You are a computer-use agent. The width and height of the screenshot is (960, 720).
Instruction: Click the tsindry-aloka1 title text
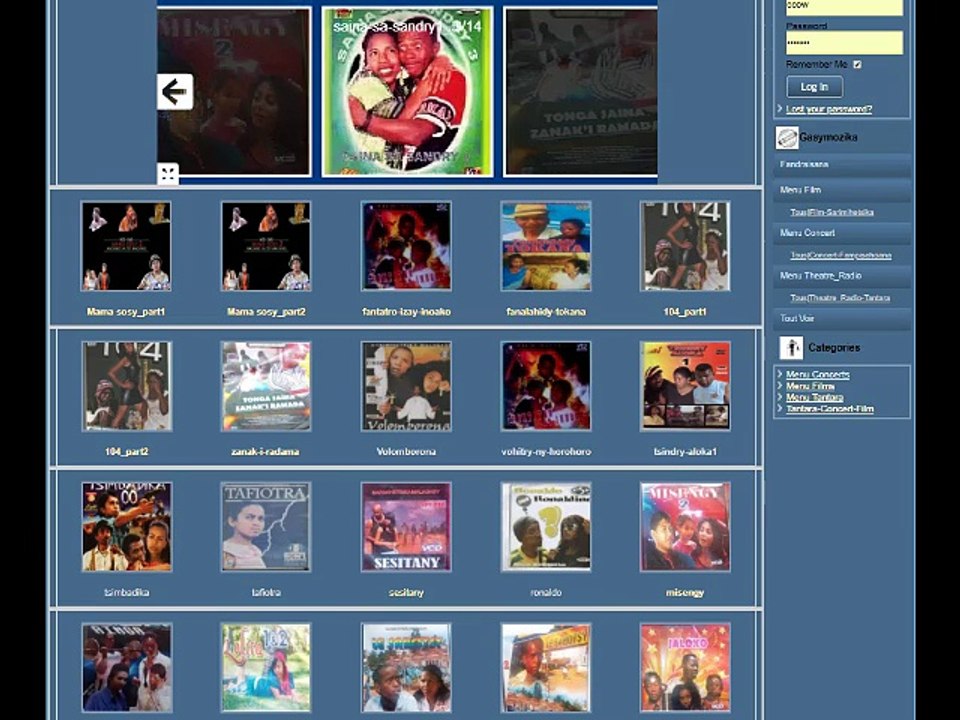pyautogui.click(x=685, y=452)
